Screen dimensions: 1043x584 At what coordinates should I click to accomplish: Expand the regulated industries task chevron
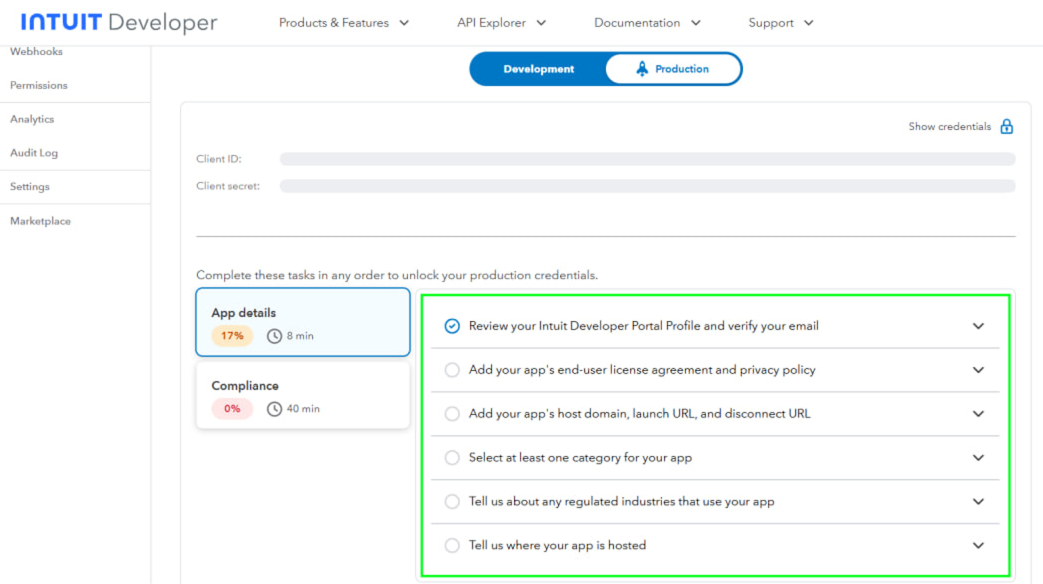978,502
